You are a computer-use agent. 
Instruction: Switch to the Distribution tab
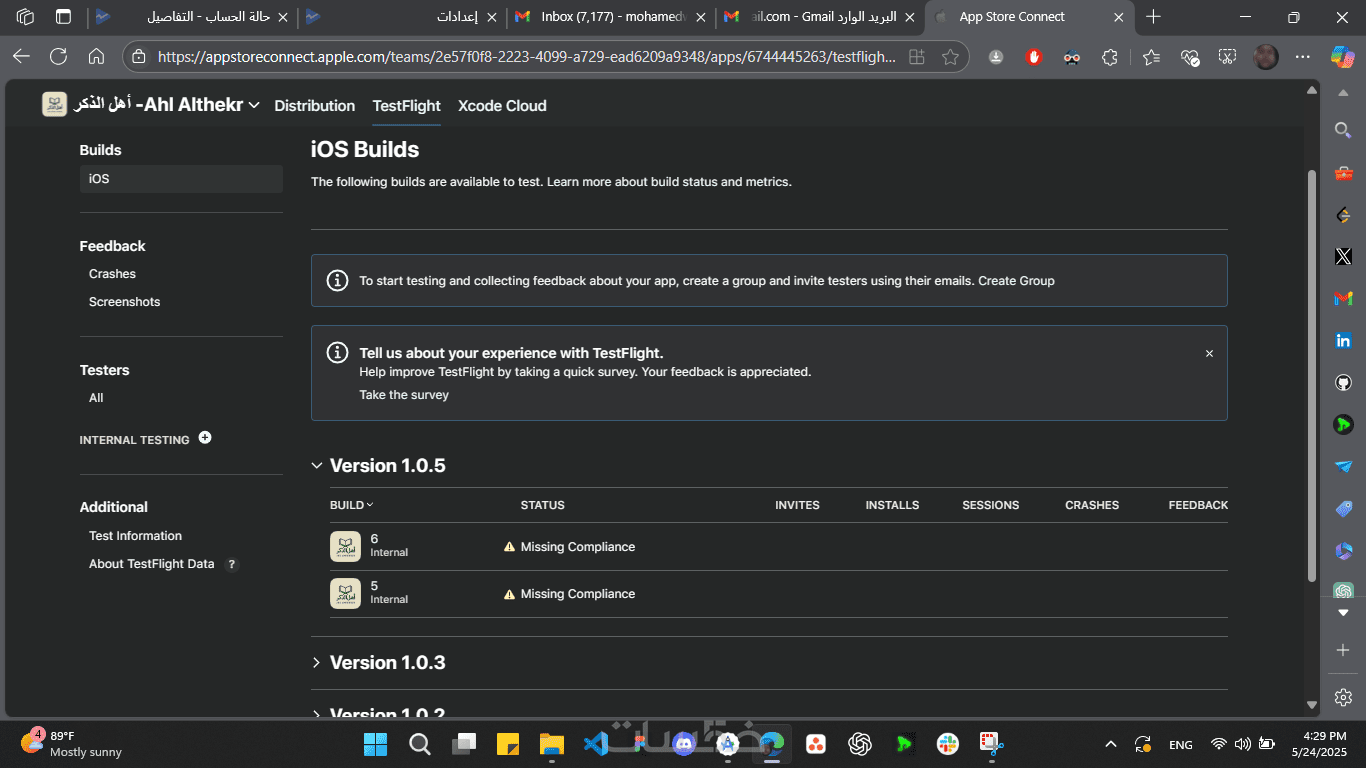(x=315, y=106)
